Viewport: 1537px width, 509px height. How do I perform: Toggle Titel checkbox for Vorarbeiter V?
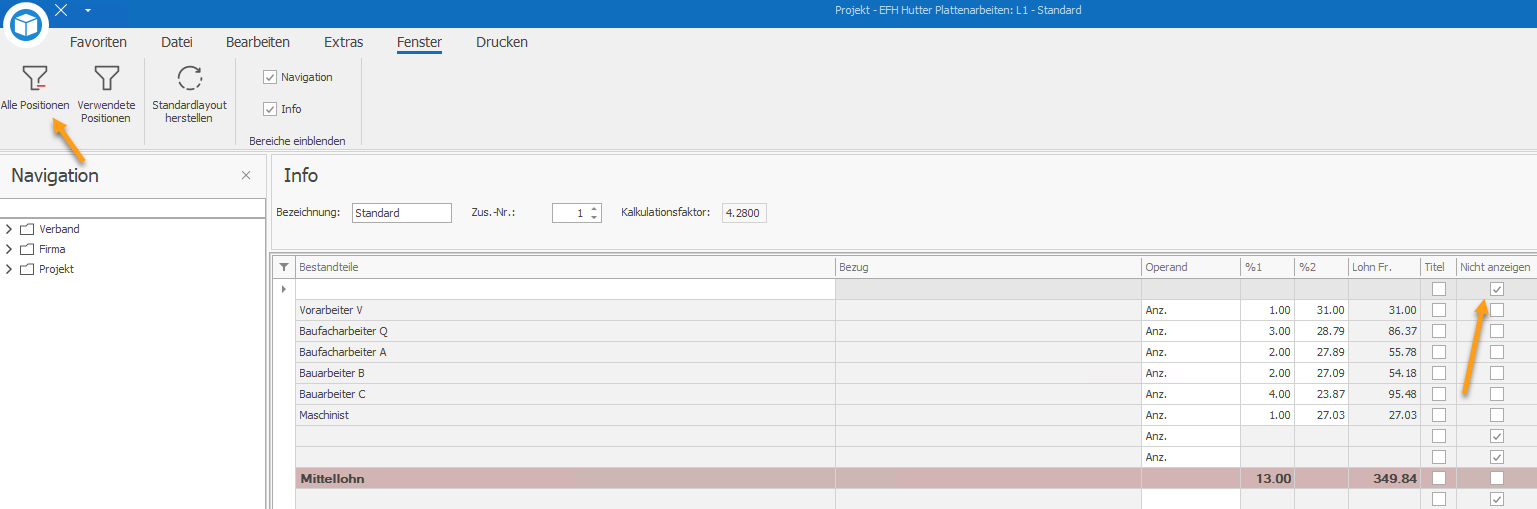click(1439, 310)
